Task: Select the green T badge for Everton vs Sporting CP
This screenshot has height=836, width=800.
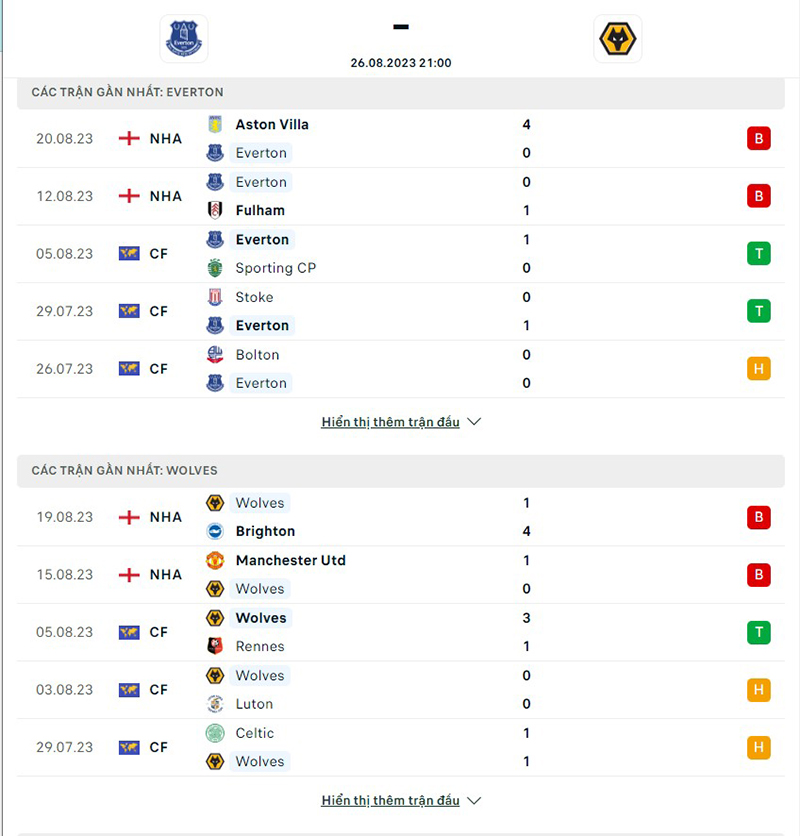Action: click(758, 254)
